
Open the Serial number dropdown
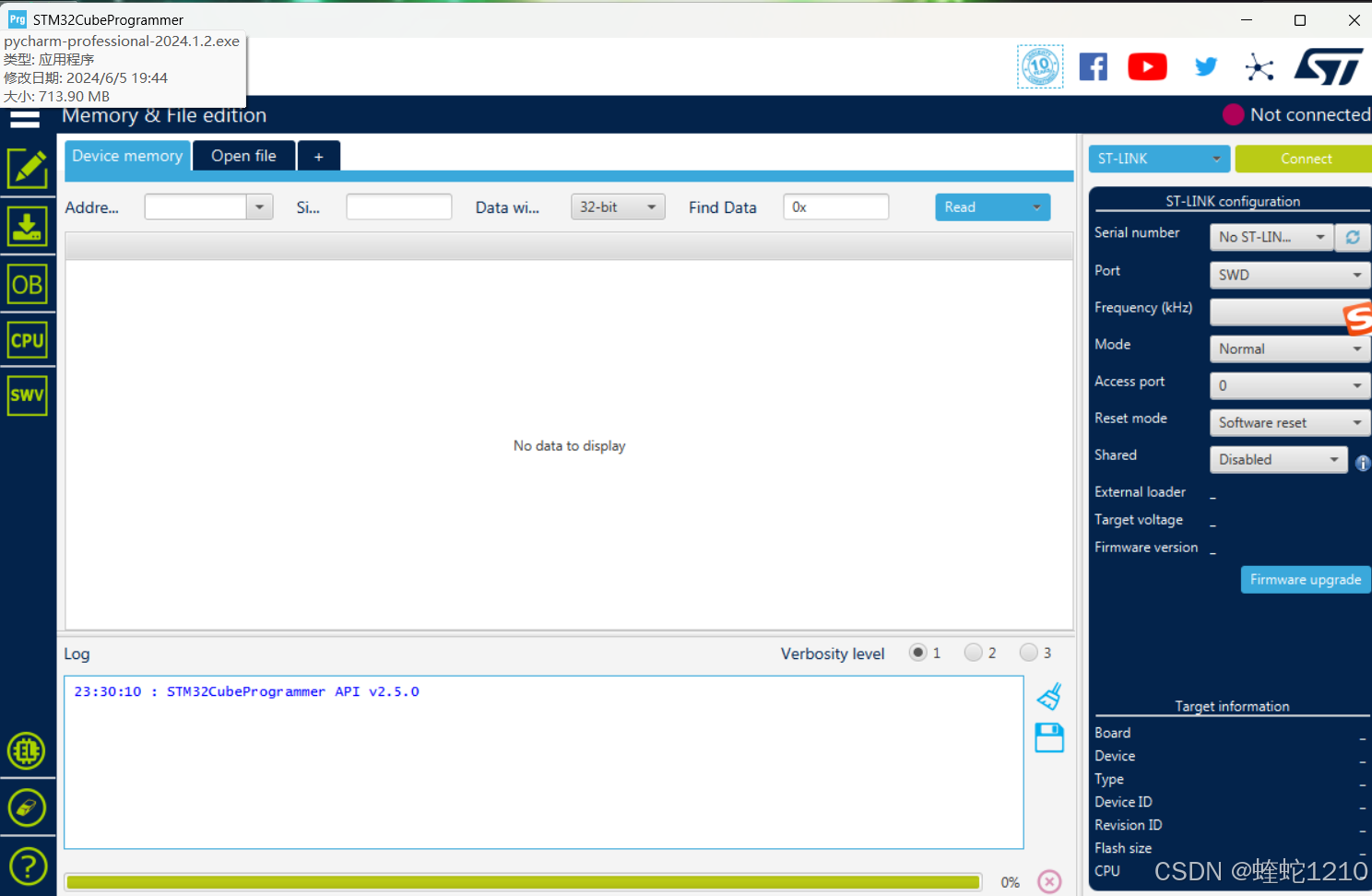click(1271, 237)
